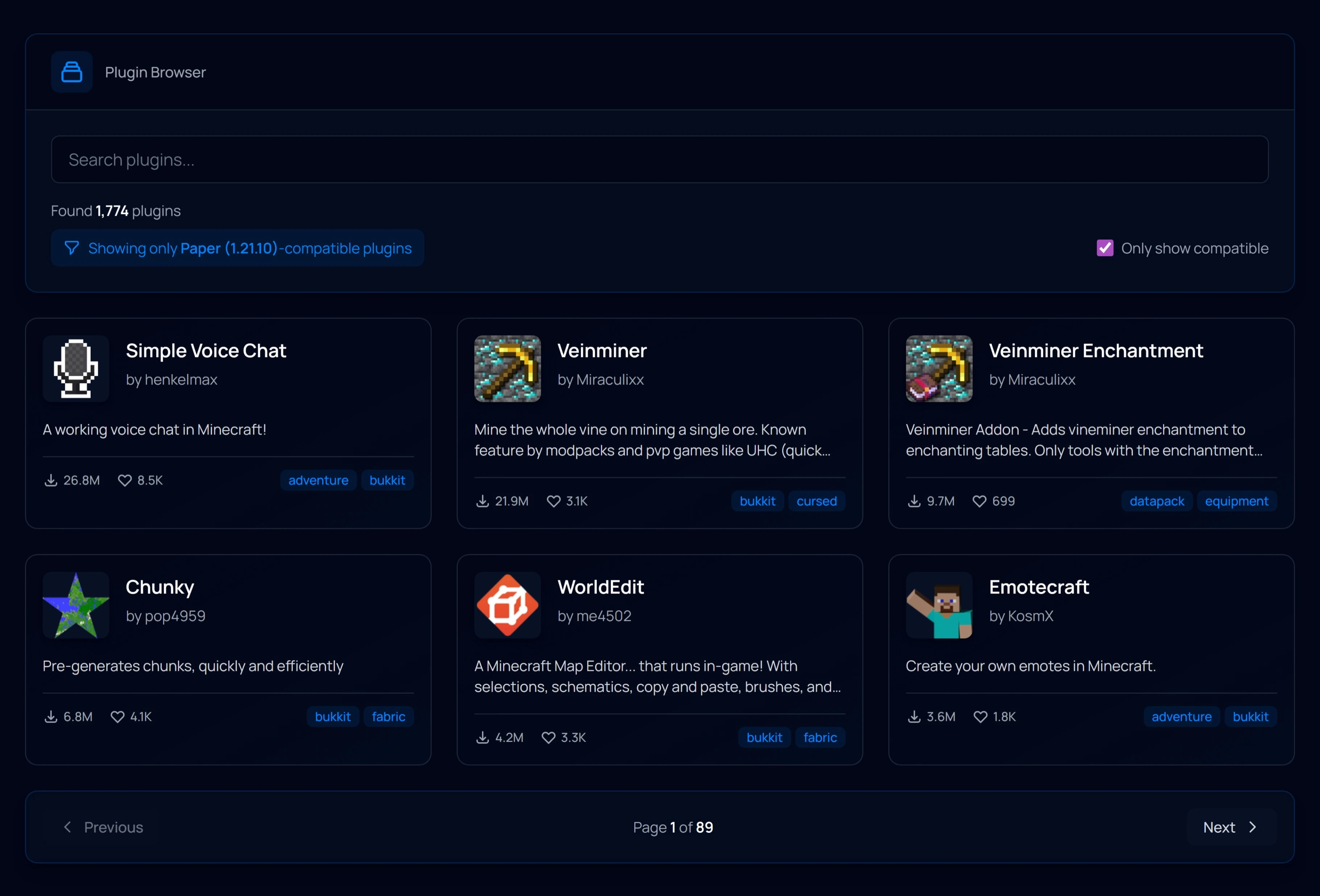
Task: Expand the next page with the right chevron
Action: click(x=1253, y=827)
